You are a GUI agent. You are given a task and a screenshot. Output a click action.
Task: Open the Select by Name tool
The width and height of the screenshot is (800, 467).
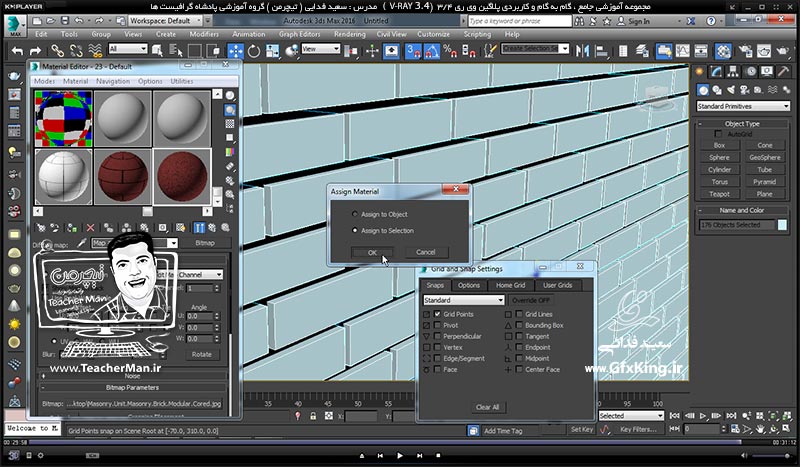point(176,51)
